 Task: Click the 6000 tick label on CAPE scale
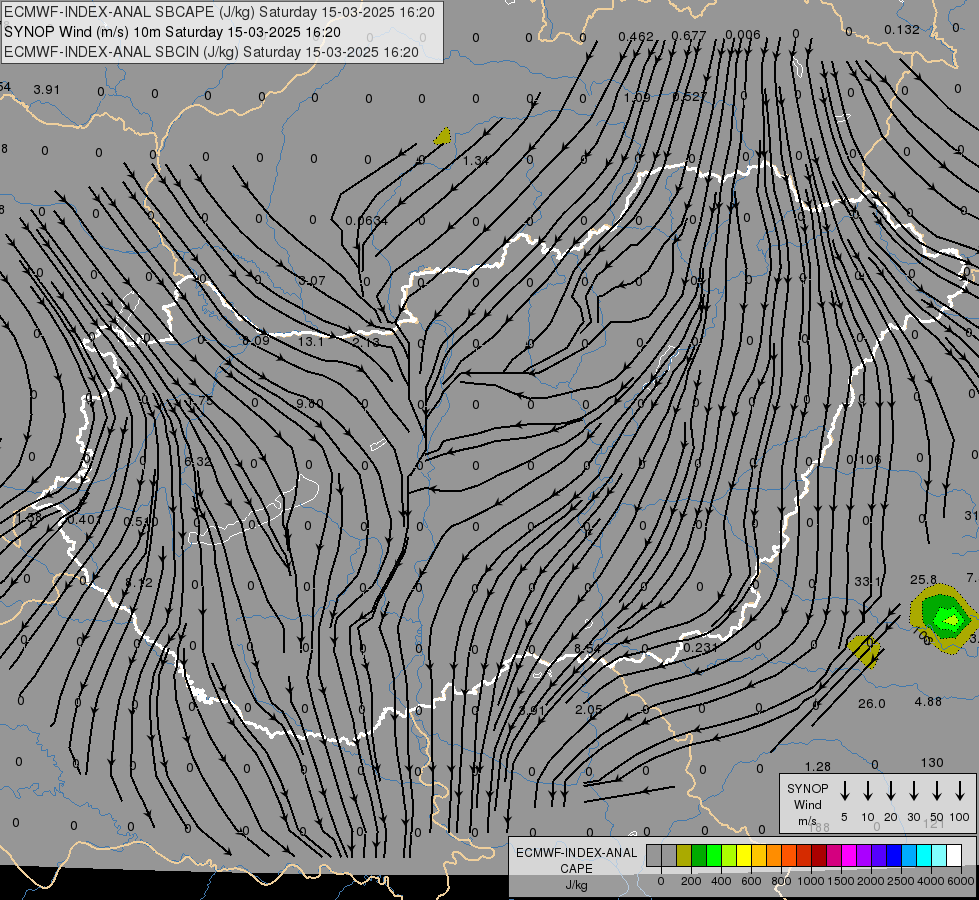[x=962, y=881]
